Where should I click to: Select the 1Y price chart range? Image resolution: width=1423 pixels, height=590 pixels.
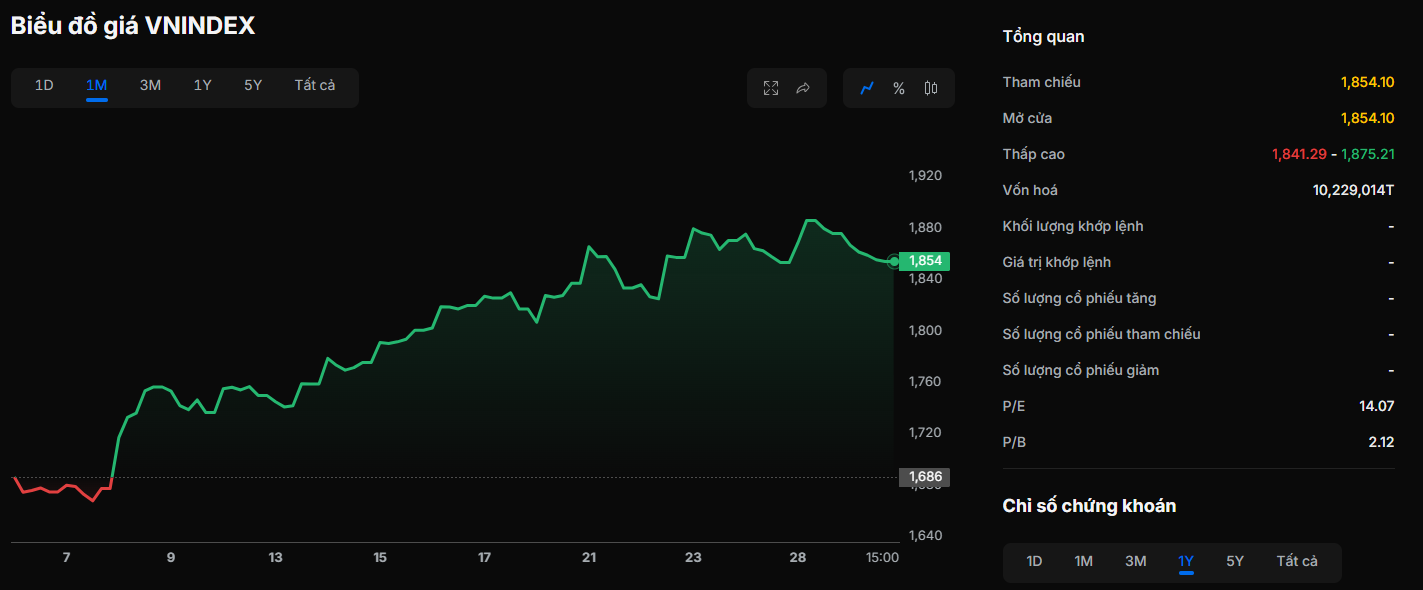(x=203, y=86)
